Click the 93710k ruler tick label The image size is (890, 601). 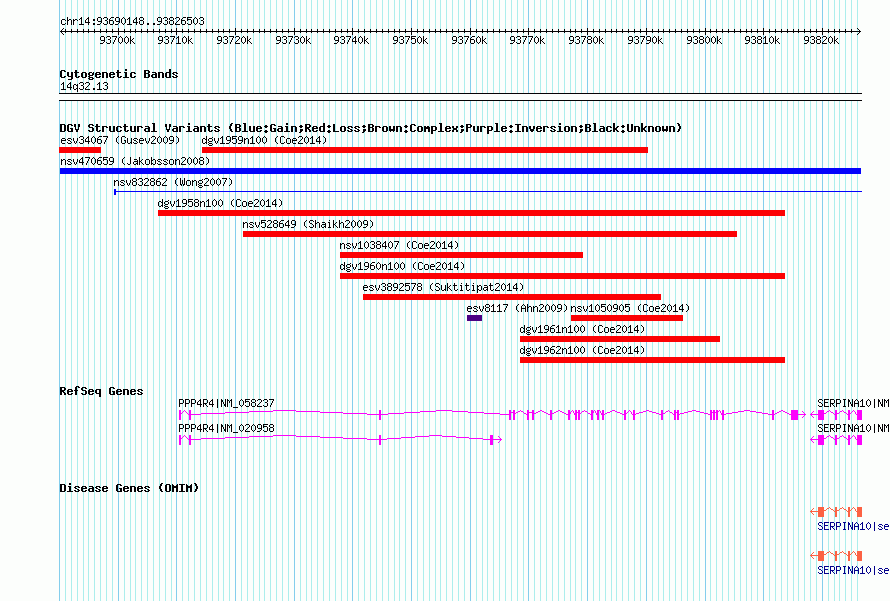point(175,40)
